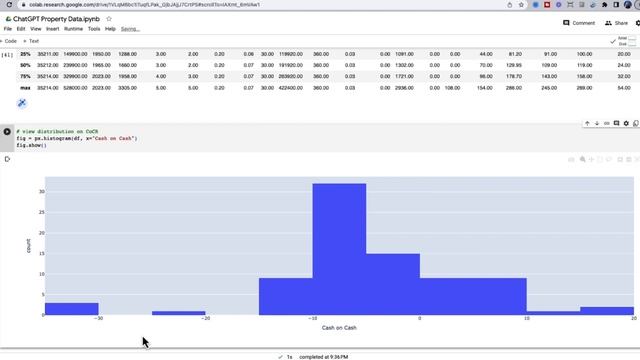
Task: Bookmark this page with star icon
Action: pyautogui.click(x=521, y=5)
